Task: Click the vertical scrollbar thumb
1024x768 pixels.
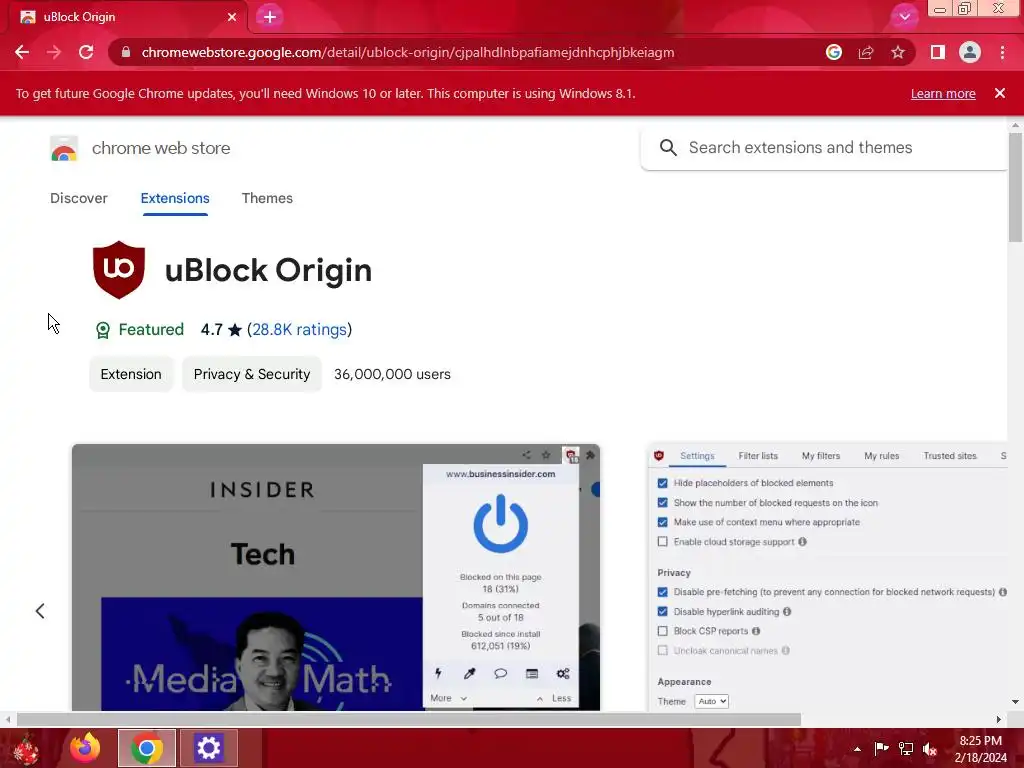Action: (1015, 187)
